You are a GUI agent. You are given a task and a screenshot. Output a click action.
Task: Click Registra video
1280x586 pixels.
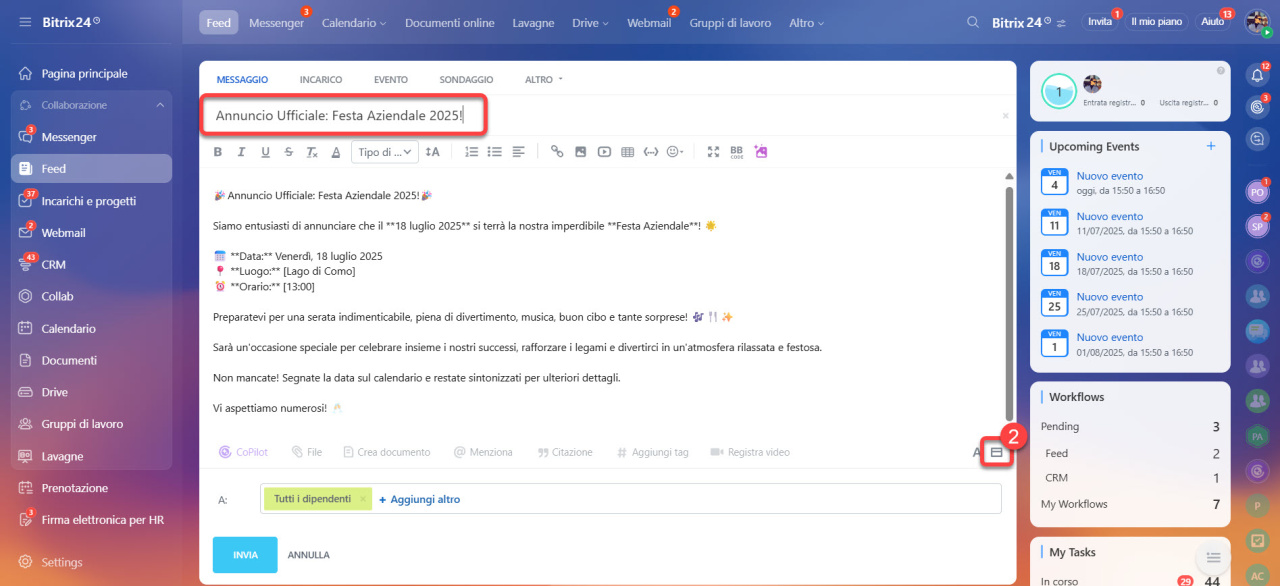[750, 452]
